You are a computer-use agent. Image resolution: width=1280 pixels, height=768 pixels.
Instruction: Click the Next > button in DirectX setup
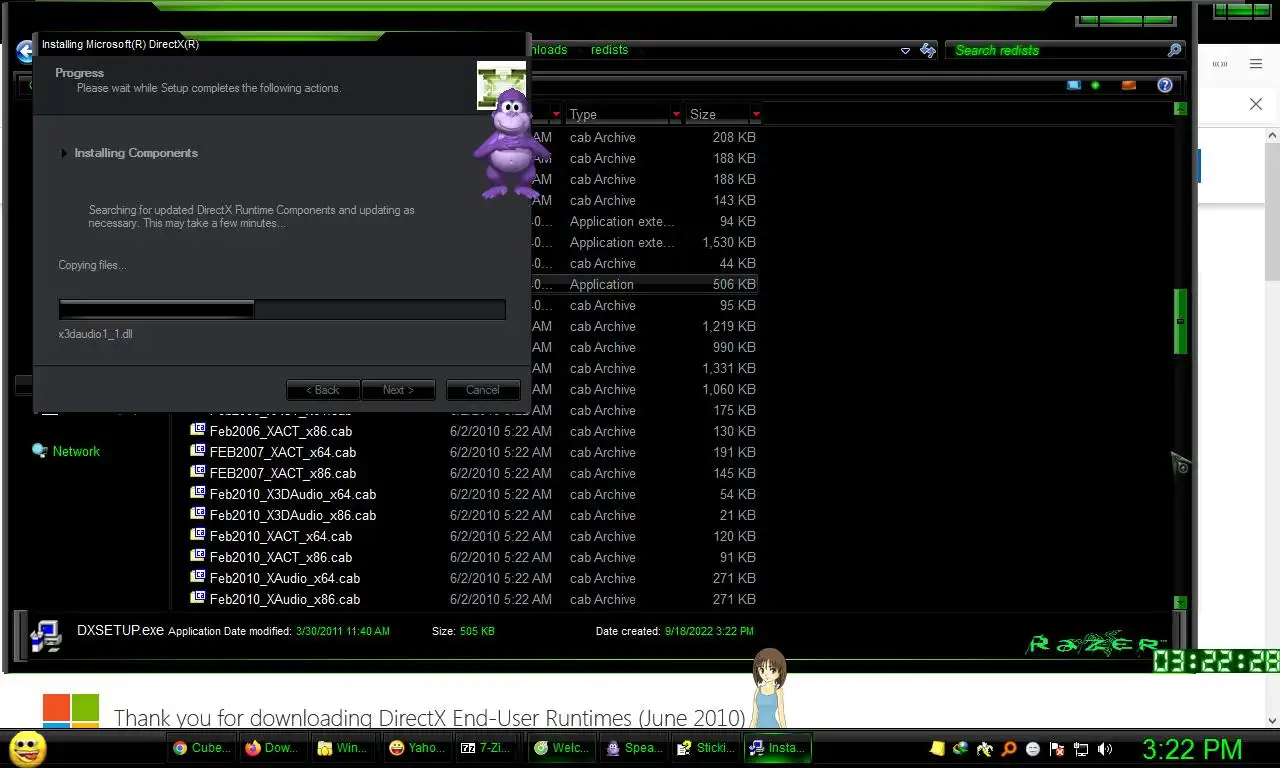click(398, 390)
